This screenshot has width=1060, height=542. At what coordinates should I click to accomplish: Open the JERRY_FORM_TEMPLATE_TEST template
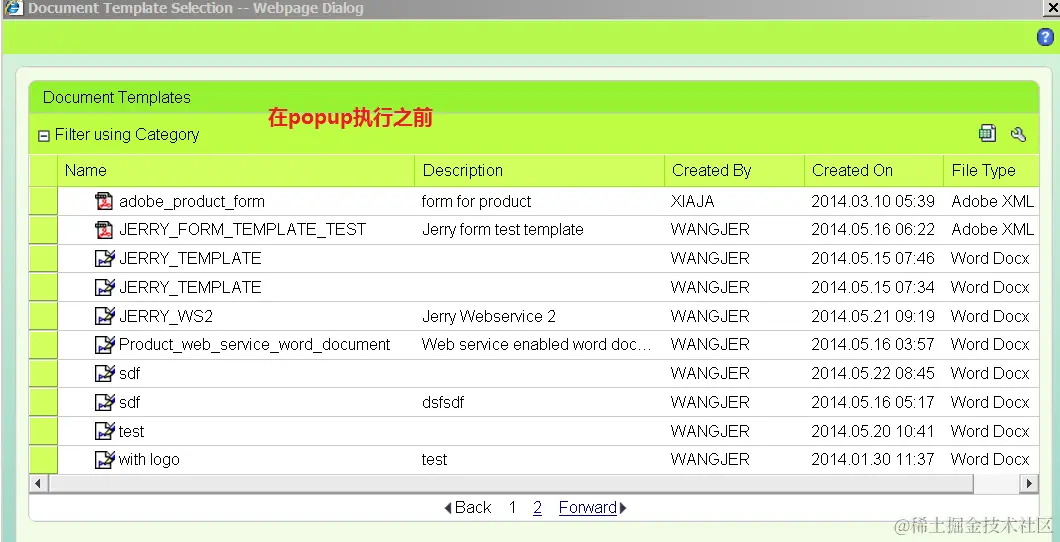tap(242, 230)
